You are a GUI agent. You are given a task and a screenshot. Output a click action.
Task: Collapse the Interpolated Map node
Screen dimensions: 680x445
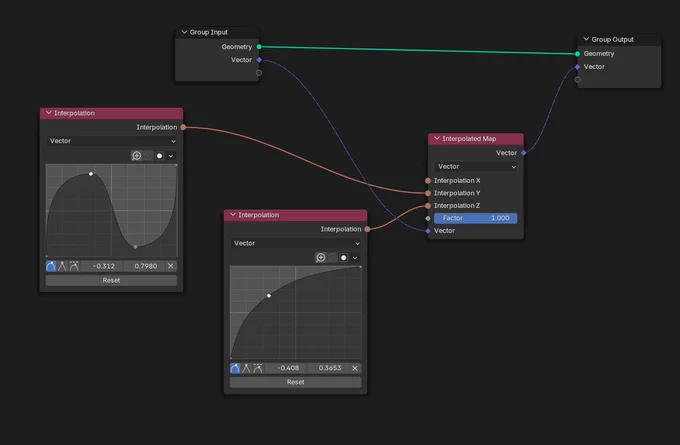[x=437, y=138]
